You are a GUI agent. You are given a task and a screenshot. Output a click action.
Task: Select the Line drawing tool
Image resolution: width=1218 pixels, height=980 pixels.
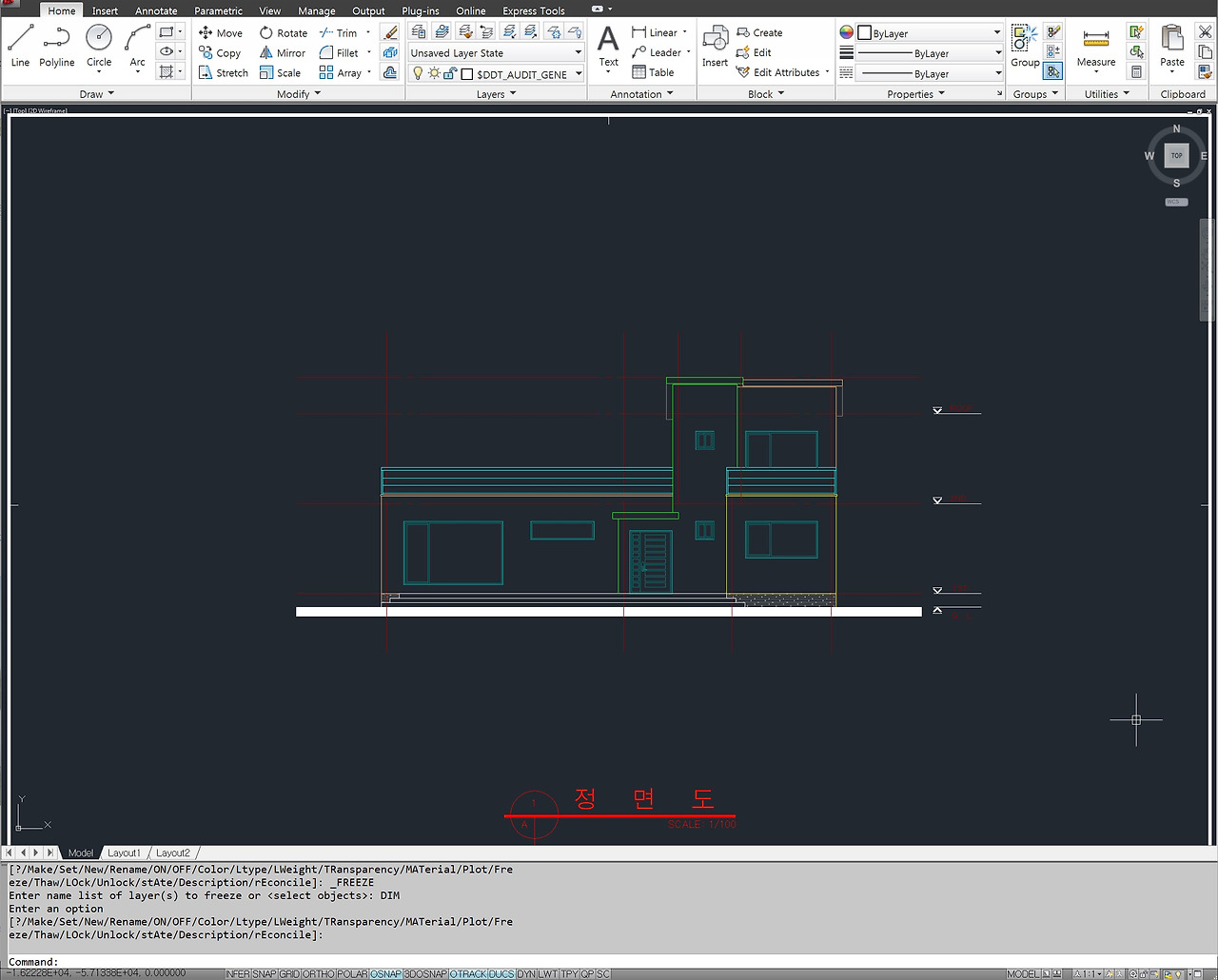coord(20,46)
